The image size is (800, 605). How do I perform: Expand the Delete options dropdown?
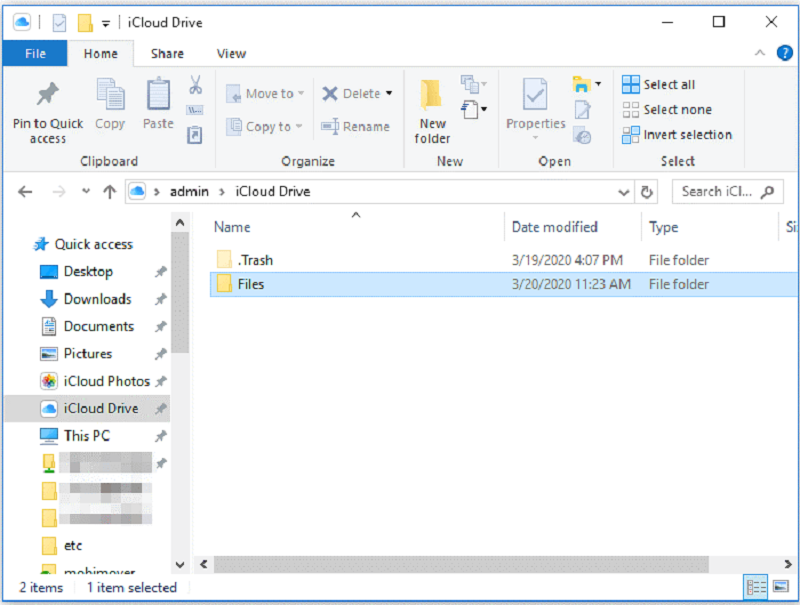coord(388,93)
